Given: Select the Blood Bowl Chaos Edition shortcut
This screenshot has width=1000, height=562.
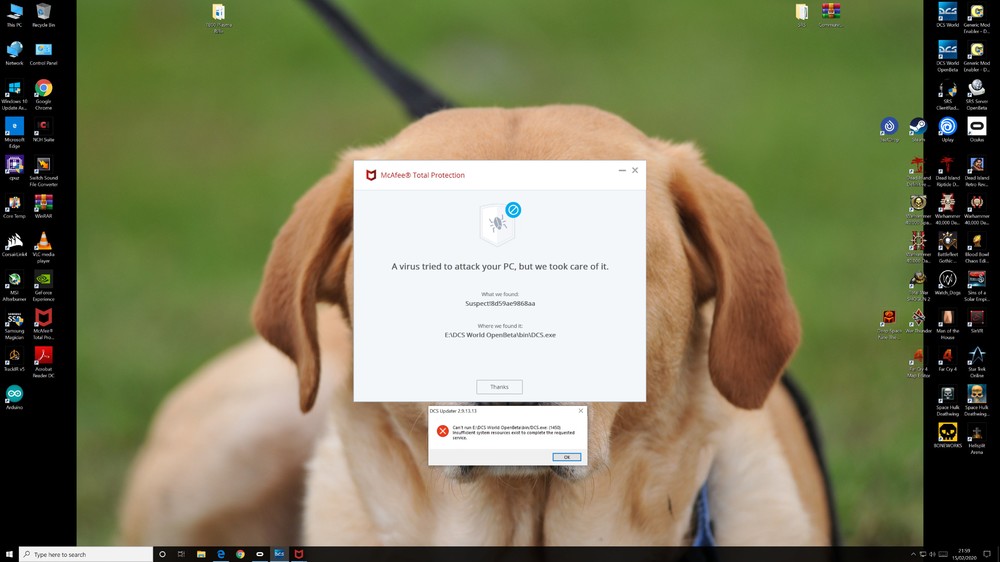Looking at the screenshot, I should click(976, 248).
